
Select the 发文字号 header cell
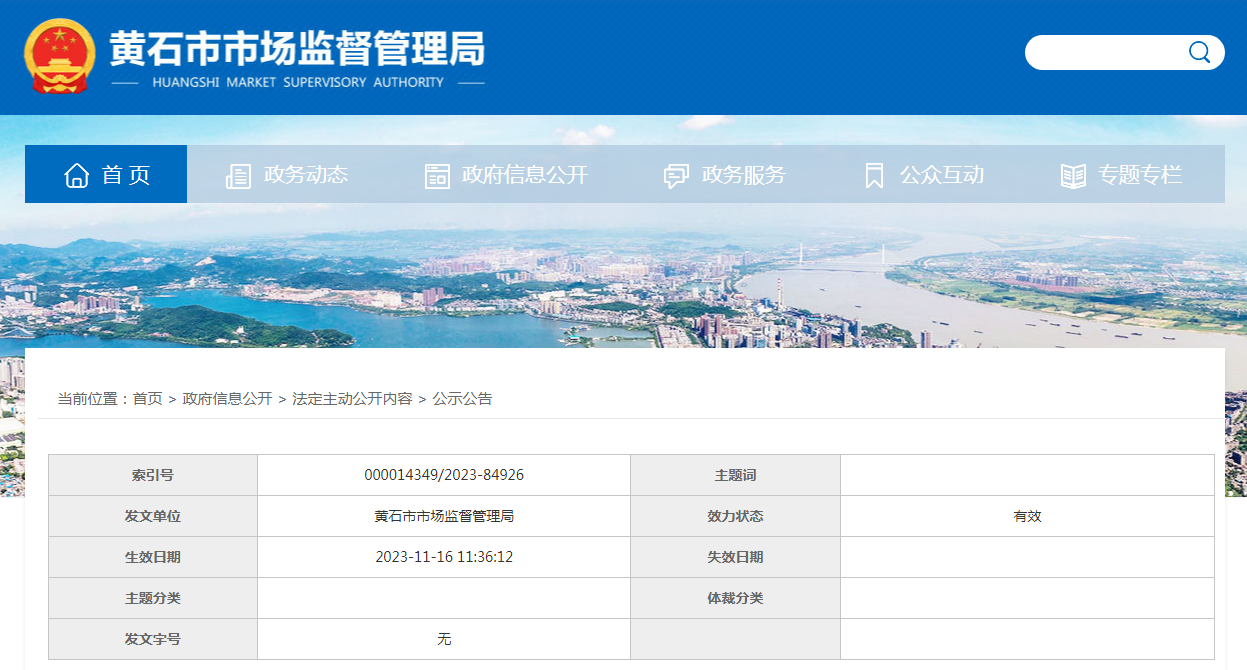153,639
